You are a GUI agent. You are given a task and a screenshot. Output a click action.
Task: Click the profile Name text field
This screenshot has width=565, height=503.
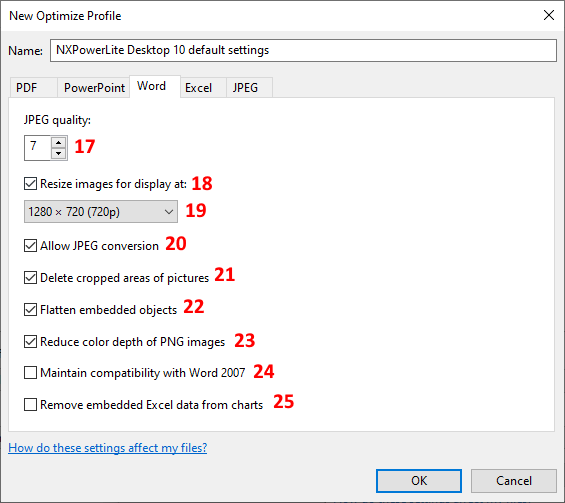pos(303,50)
